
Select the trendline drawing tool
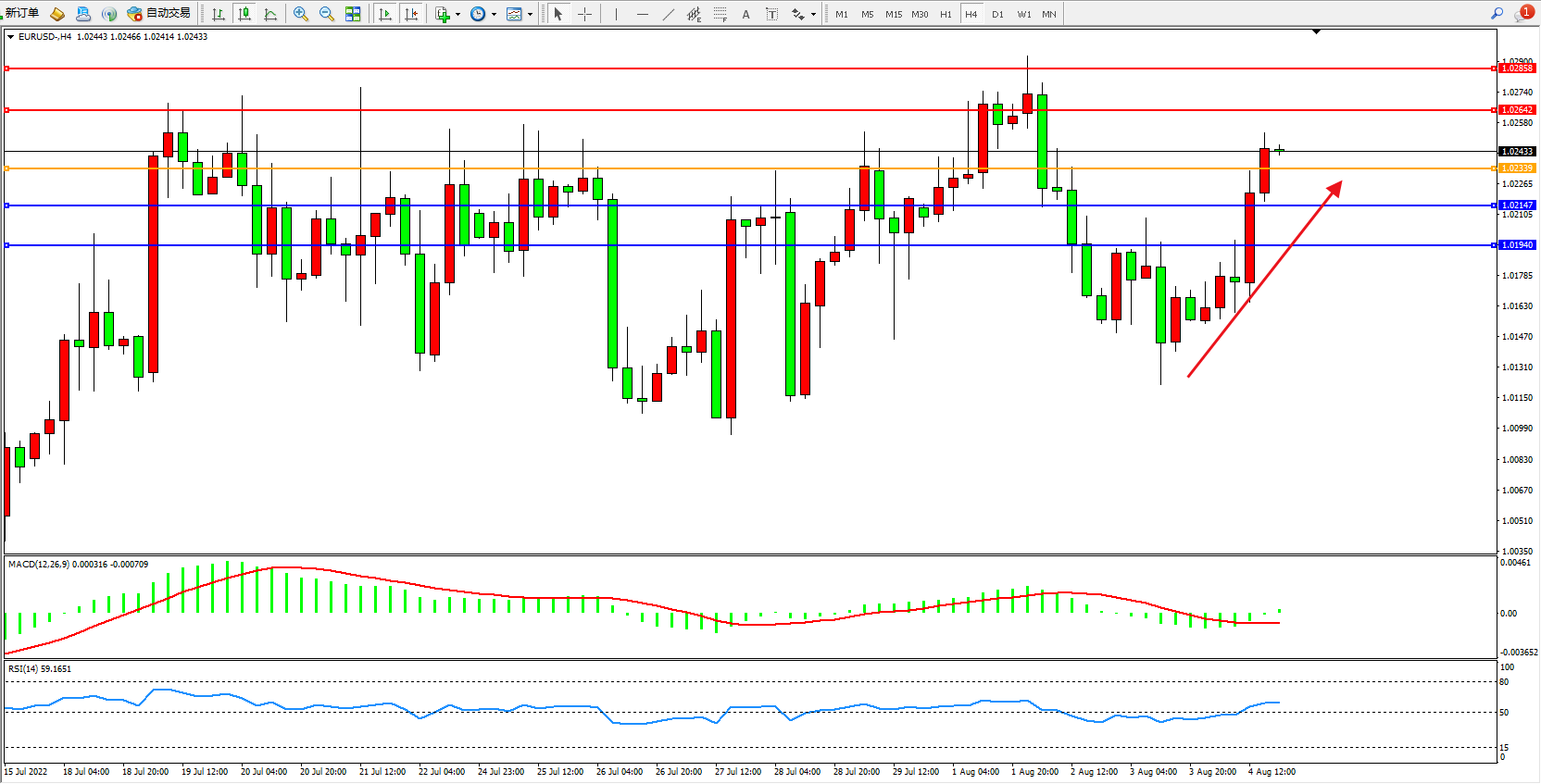point(669,14)
